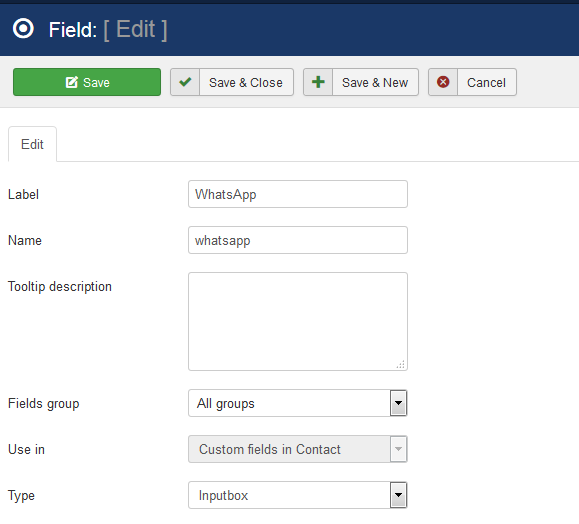Click the circle icon beside Field title
The height and width of the screenshot is (524, 579).
point(23,29)
